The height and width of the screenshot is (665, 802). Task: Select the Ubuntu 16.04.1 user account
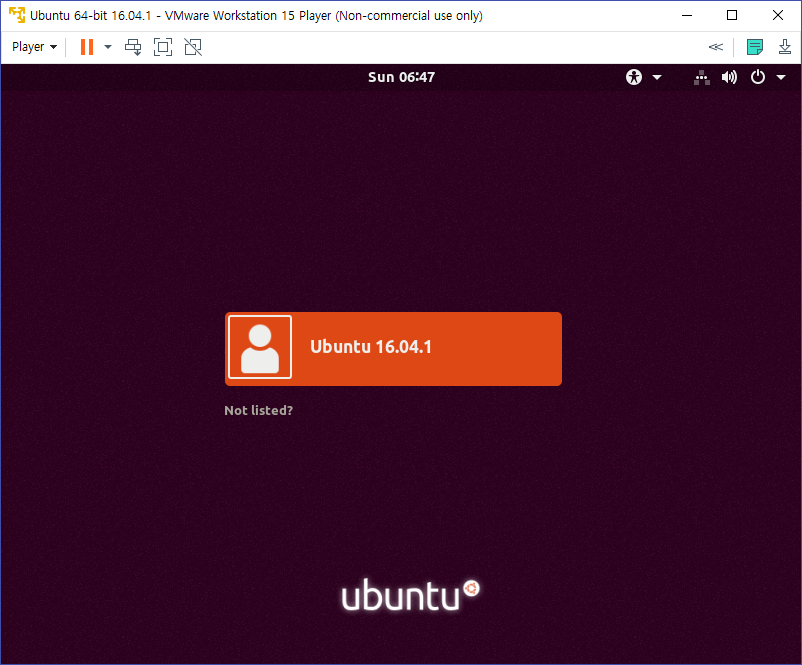[393, 349]
